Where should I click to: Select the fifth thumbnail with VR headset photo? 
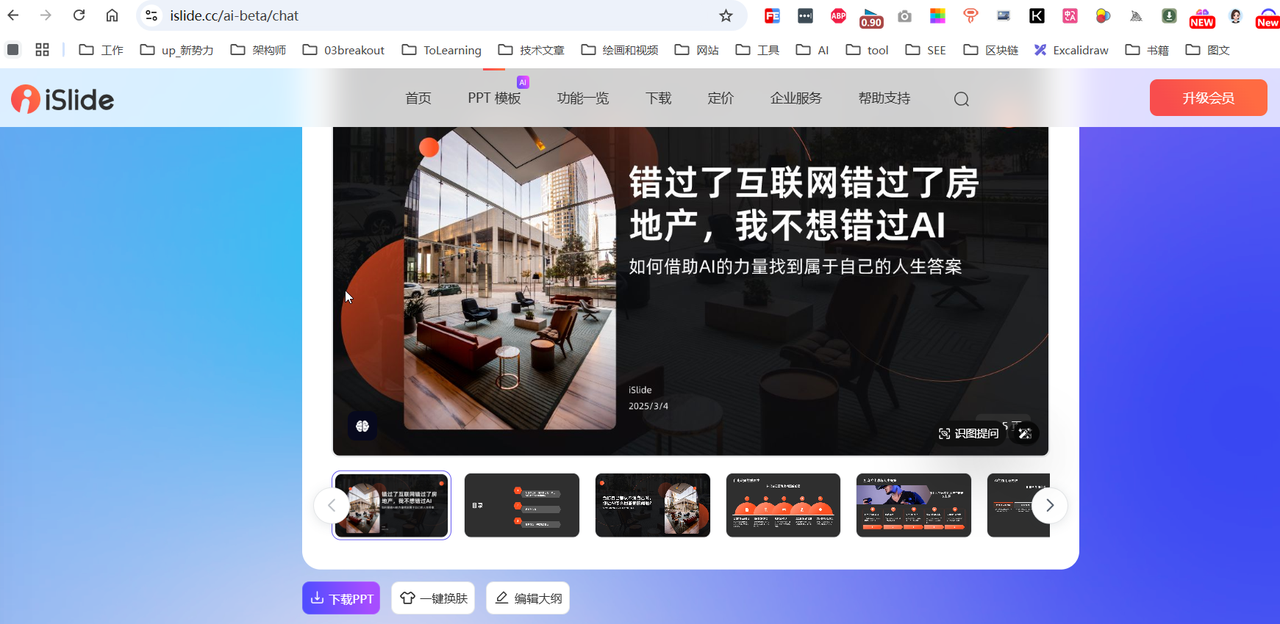[914, 505]
